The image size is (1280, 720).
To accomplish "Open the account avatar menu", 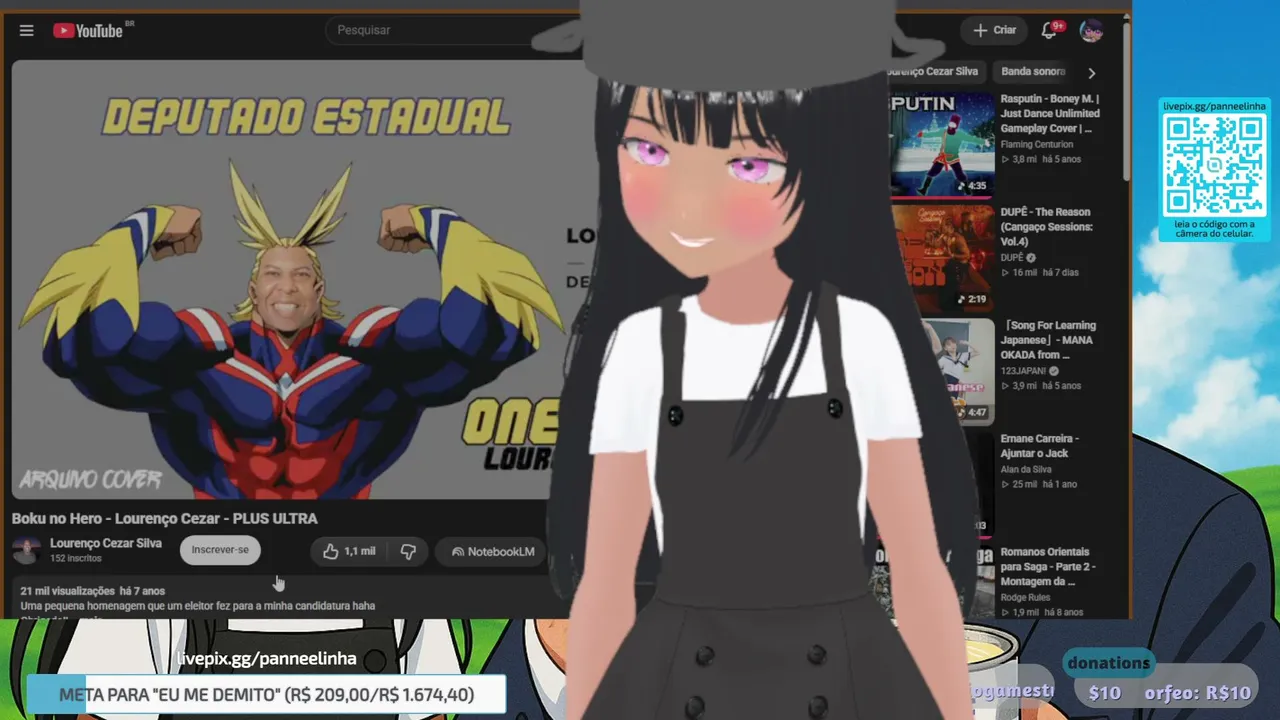I will [1091, 30].
